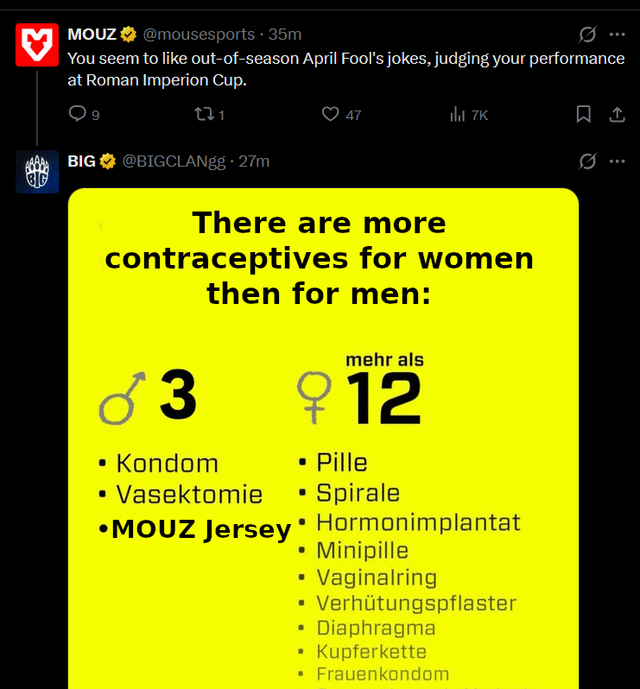Image resolution: width=640 pixels, height=689 pixels.
Task: Open more options on the BIG tweet
Action: click(x=617, y=161)
